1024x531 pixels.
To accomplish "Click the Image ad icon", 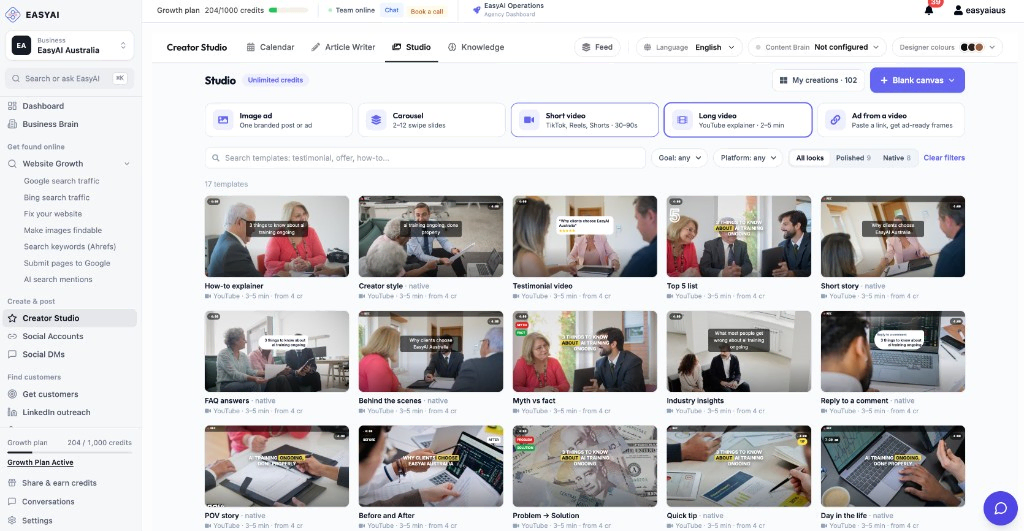I will point(223,120).
